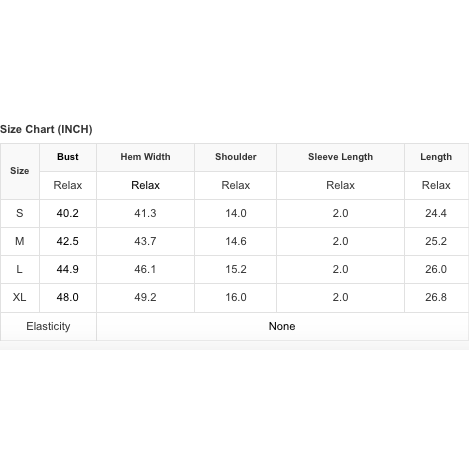Select the XL size row label

[x=20, y=297]
